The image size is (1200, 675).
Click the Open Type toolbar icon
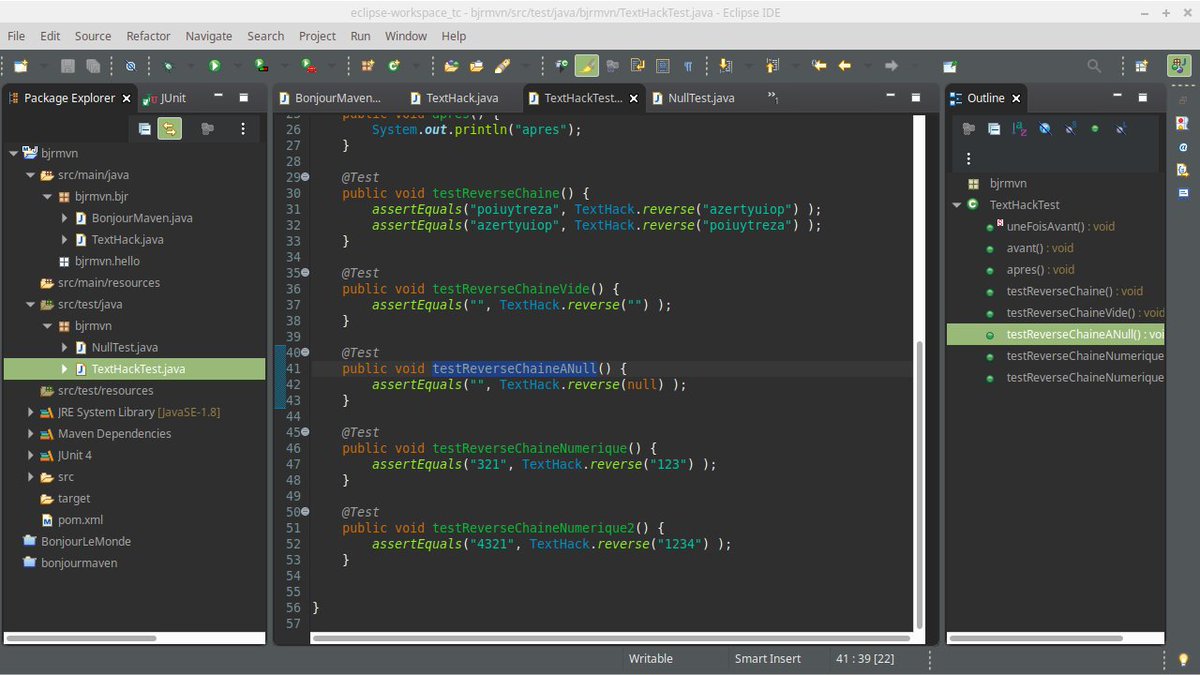(451, 66)
